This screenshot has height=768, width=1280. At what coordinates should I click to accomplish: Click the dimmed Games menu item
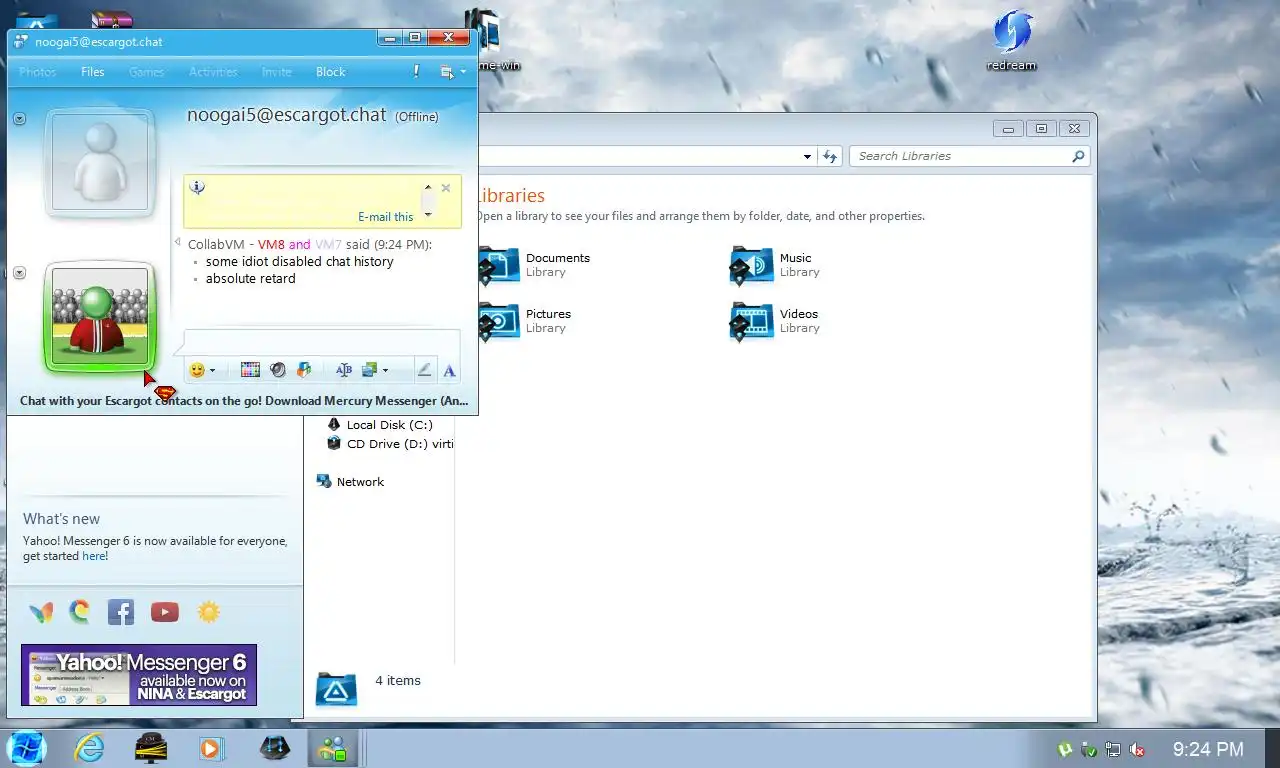tap(146, 72)
